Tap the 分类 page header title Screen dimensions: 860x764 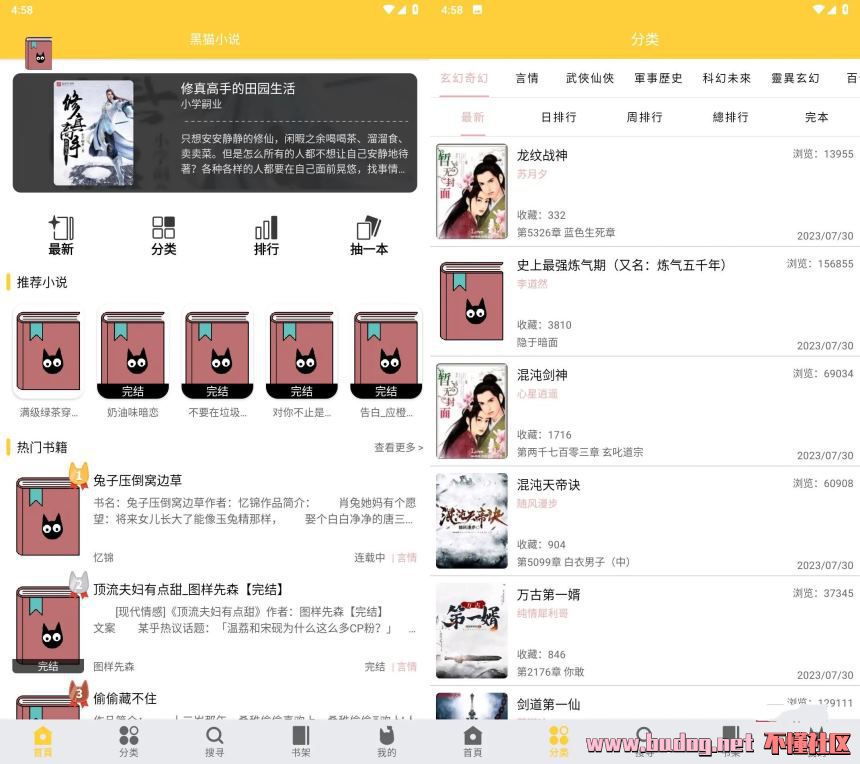click(x=645, y=39)
